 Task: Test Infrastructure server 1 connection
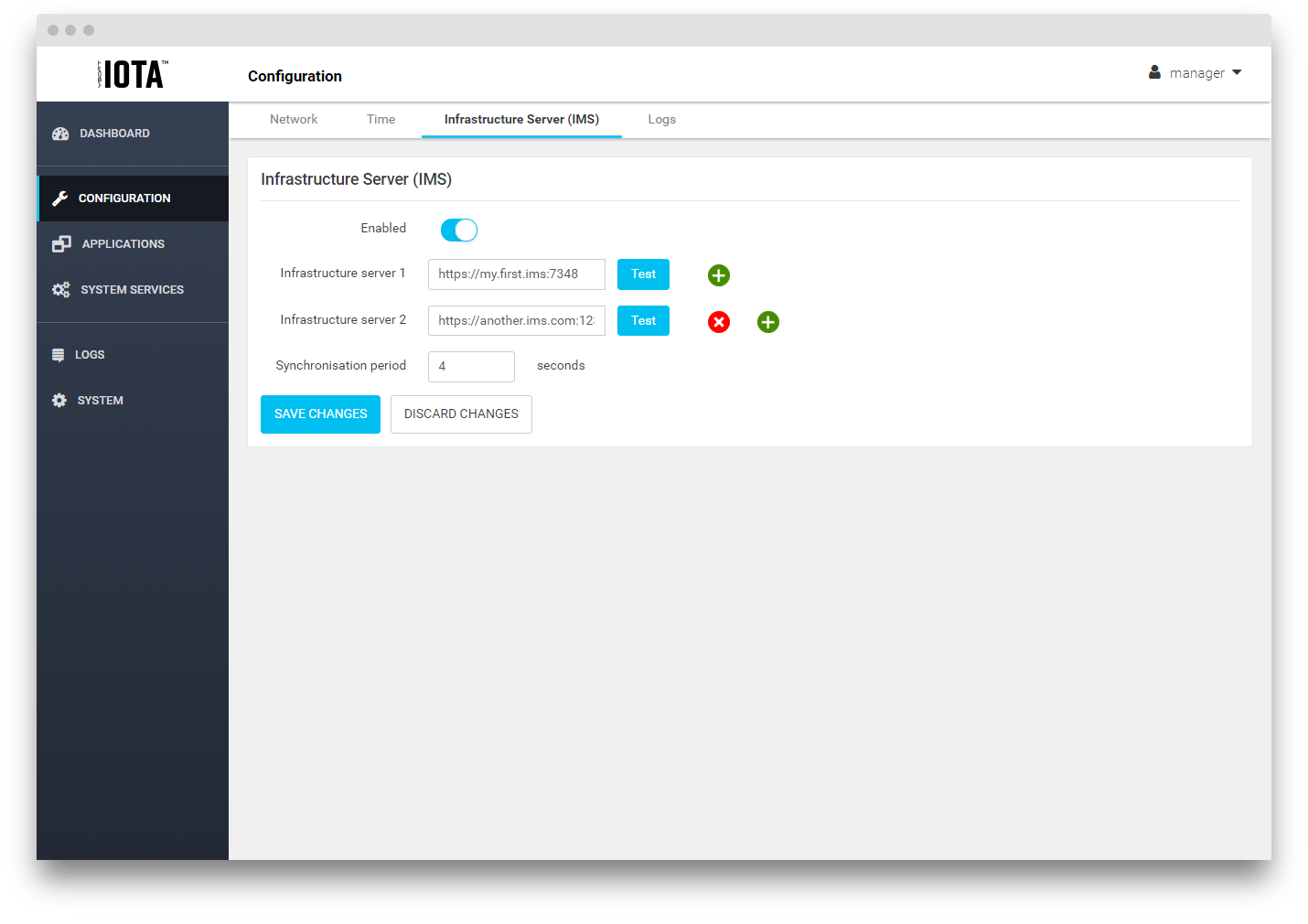point(643,274)
